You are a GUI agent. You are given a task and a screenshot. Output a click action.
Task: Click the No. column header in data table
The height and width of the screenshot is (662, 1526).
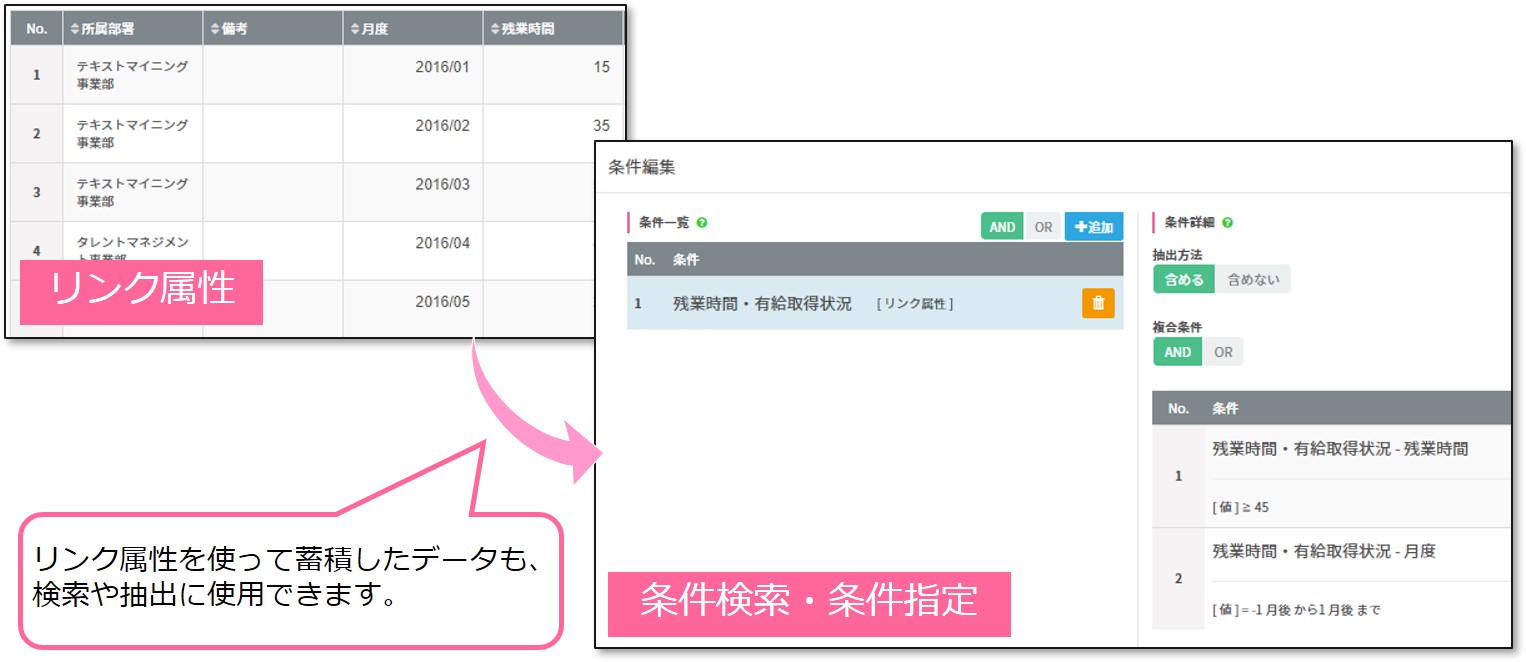coord(37,29)
